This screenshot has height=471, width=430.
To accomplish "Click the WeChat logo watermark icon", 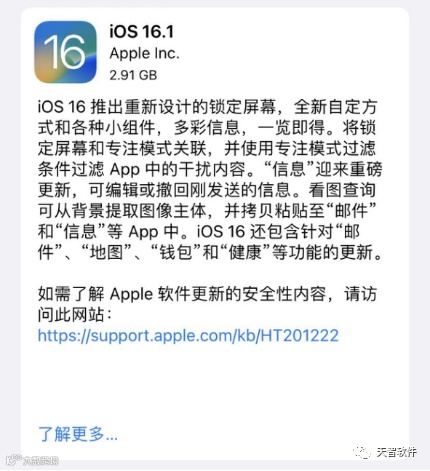I will tap(361, 452).
